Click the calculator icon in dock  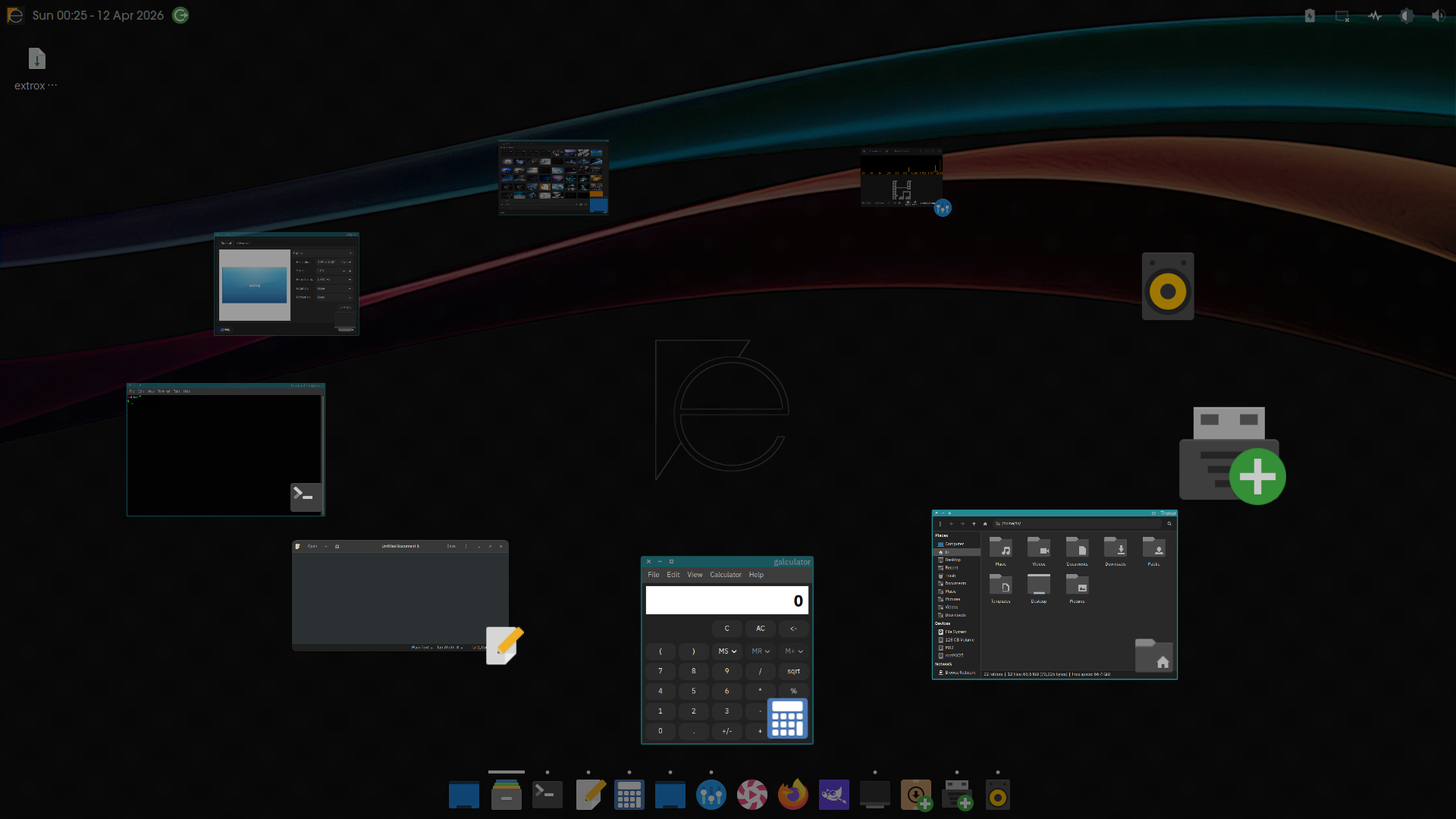tap(629, 795)
